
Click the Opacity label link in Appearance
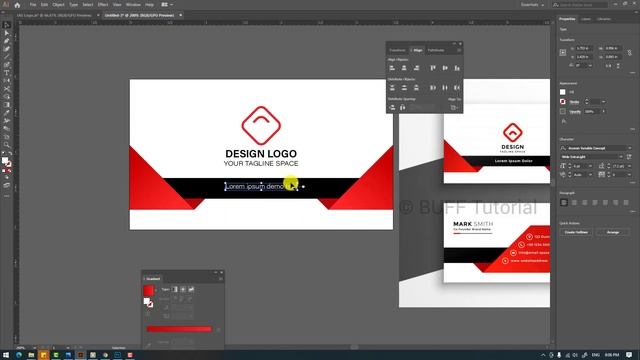[575, 111]
